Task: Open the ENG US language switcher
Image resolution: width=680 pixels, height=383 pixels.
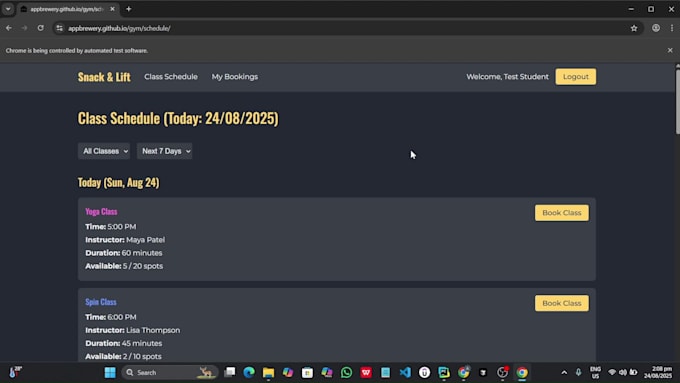Action: click(595, 373)
